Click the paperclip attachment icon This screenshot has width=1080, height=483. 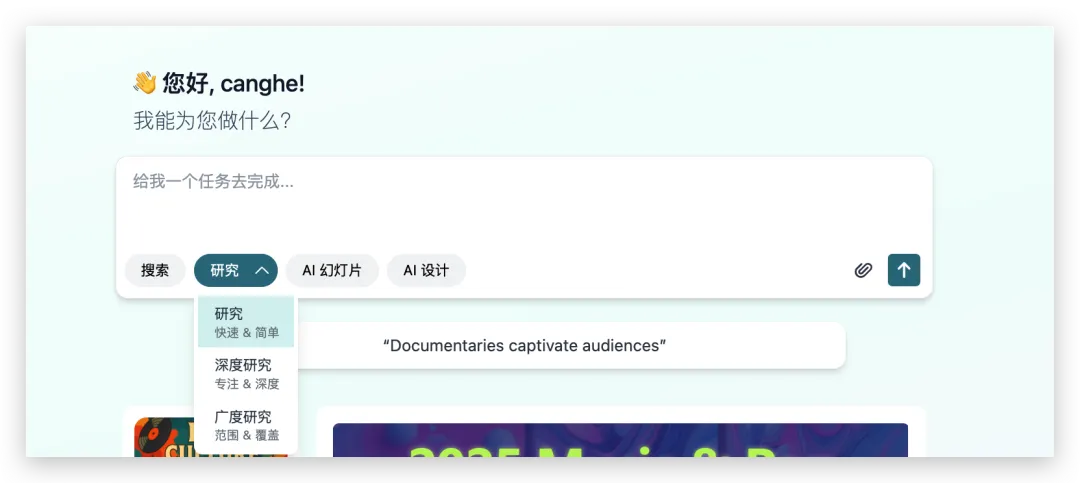tap(863, 270)
